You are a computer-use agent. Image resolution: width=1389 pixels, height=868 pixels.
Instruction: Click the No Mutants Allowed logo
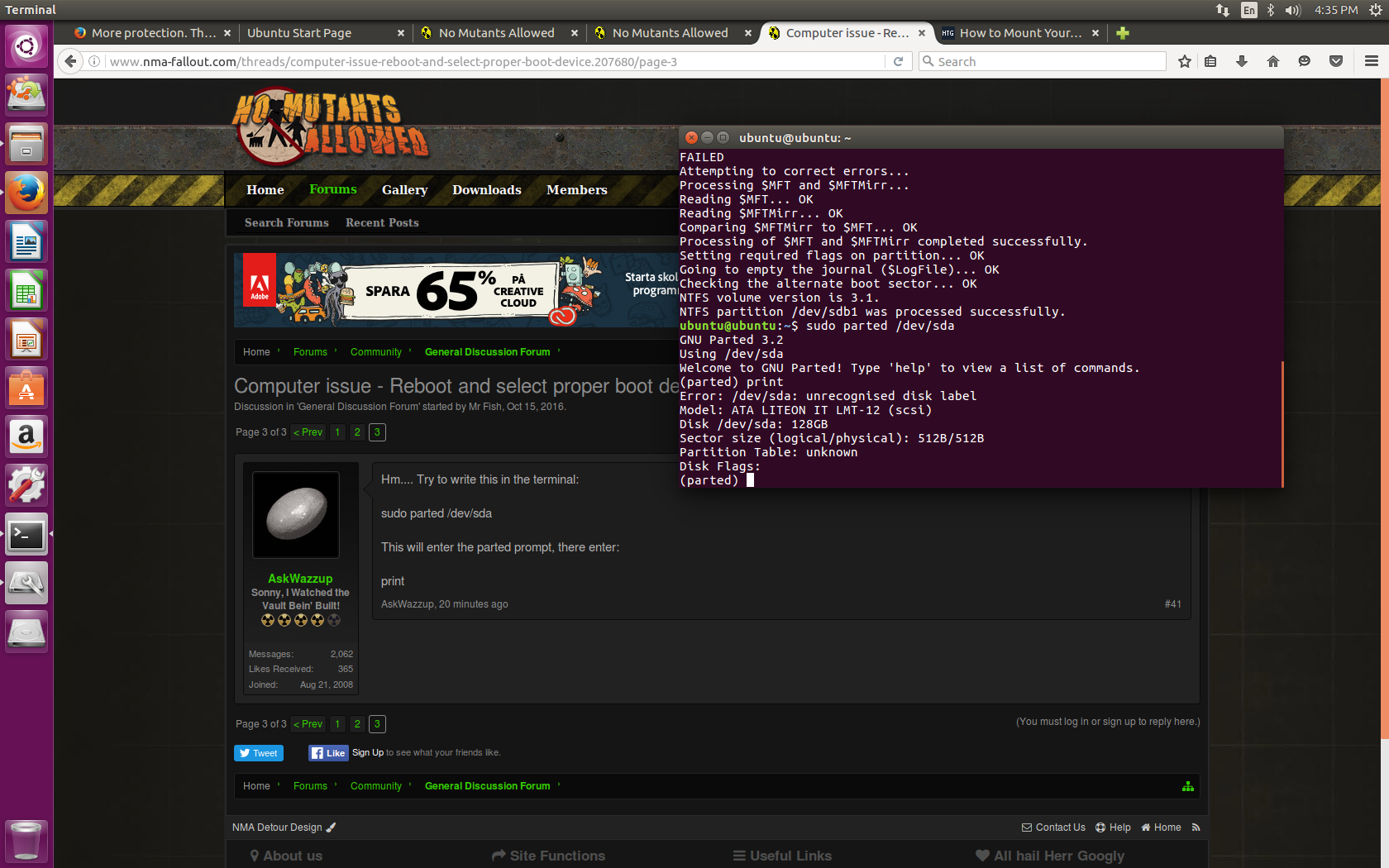click(x=331, y=126)
